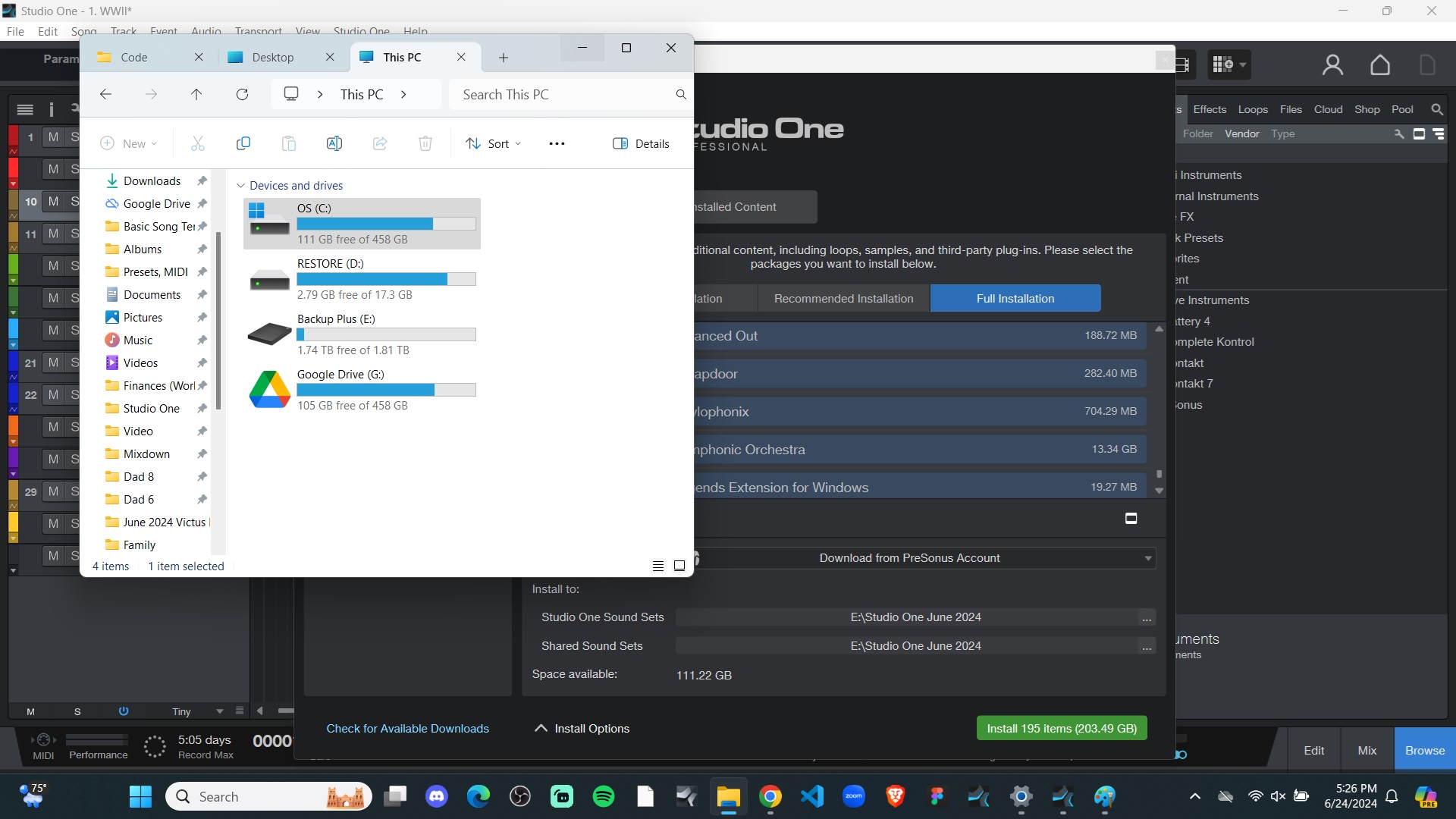Image resolution: width=1456 pixels, height=819 pixels.
Task: Browse folder for Studio One Sound Sets
Action: tap(1147, 617)
